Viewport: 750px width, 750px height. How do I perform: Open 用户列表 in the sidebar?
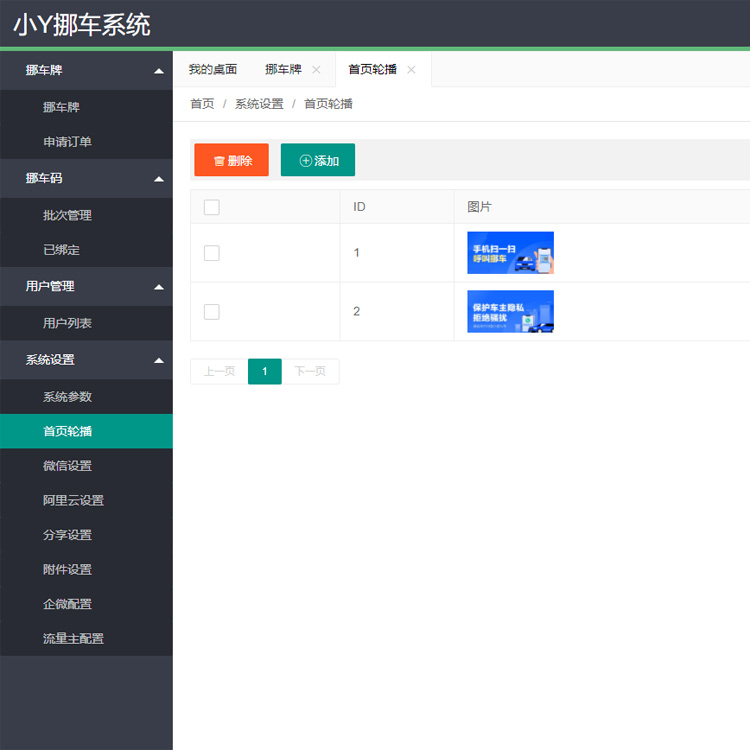86,323
